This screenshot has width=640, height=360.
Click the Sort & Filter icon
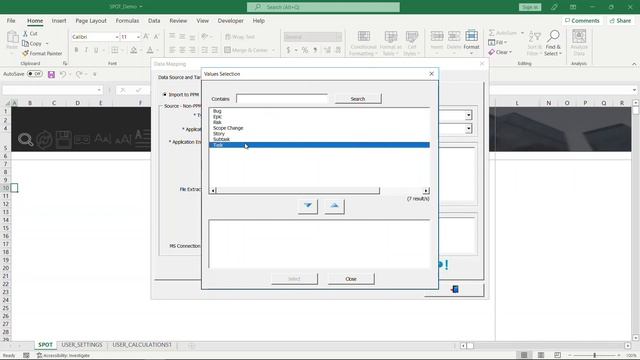tap(534, 36)
